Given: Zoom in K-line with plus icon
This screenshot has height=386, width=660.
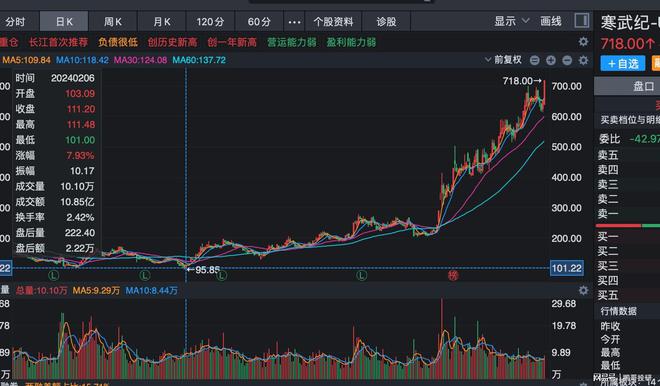Looking at the screenshot, I should (551, 60).
